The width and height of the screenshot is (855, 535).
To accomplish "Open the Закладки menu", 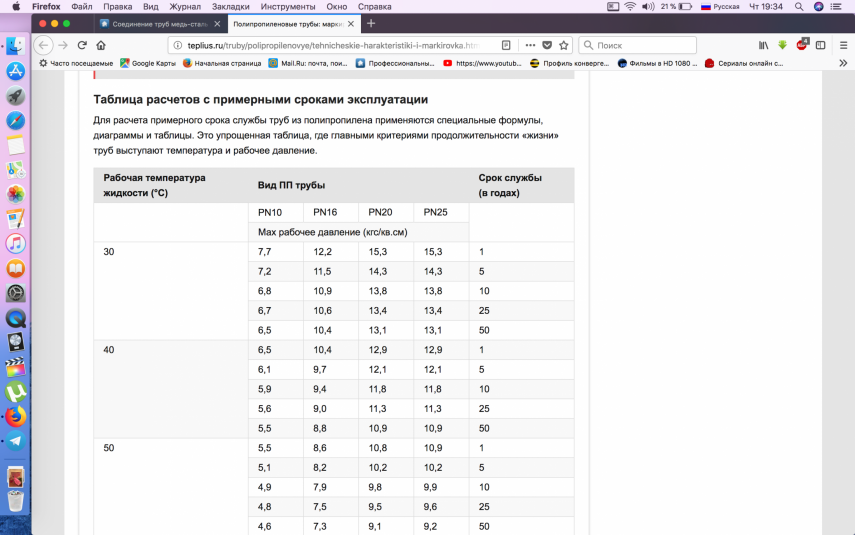I will (x=231, y=7).
